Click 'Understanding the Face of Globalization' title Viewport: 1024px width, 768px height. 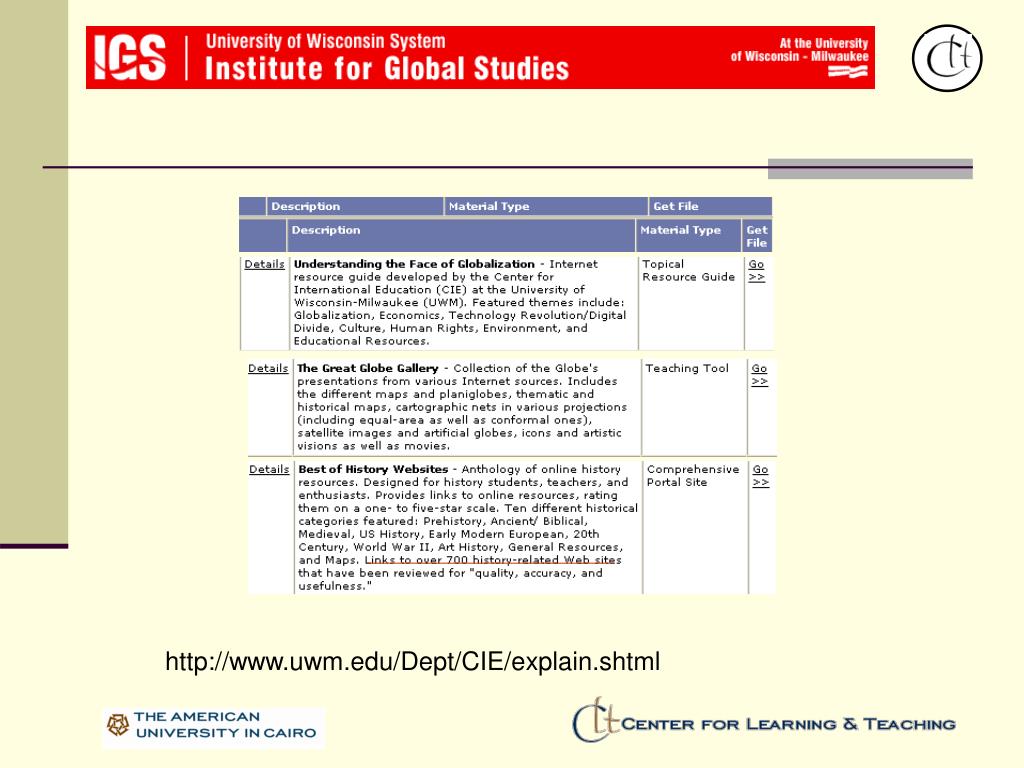(x=414, y=264)
